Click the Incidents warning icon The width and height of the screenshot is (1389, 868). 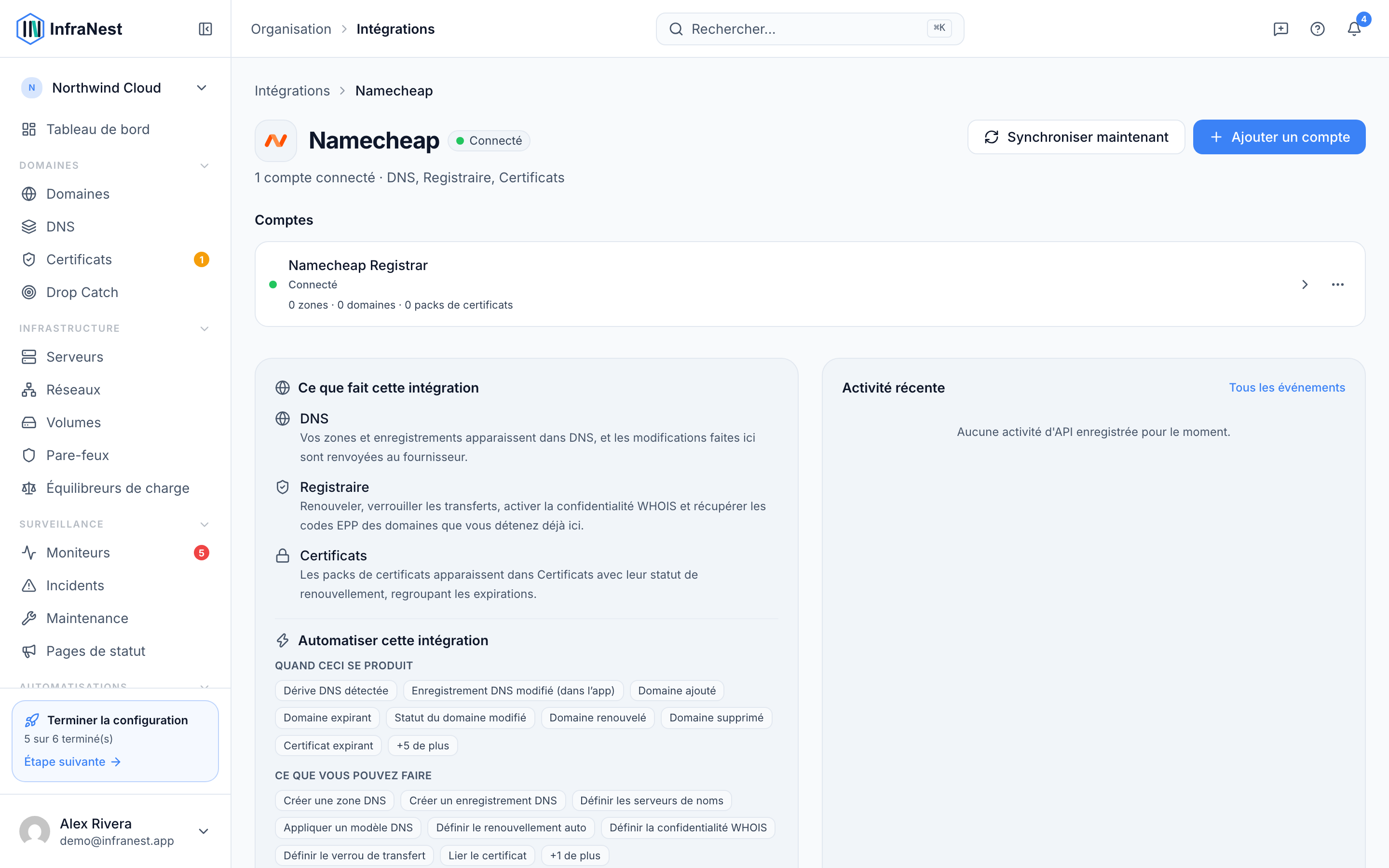(29, 585)
